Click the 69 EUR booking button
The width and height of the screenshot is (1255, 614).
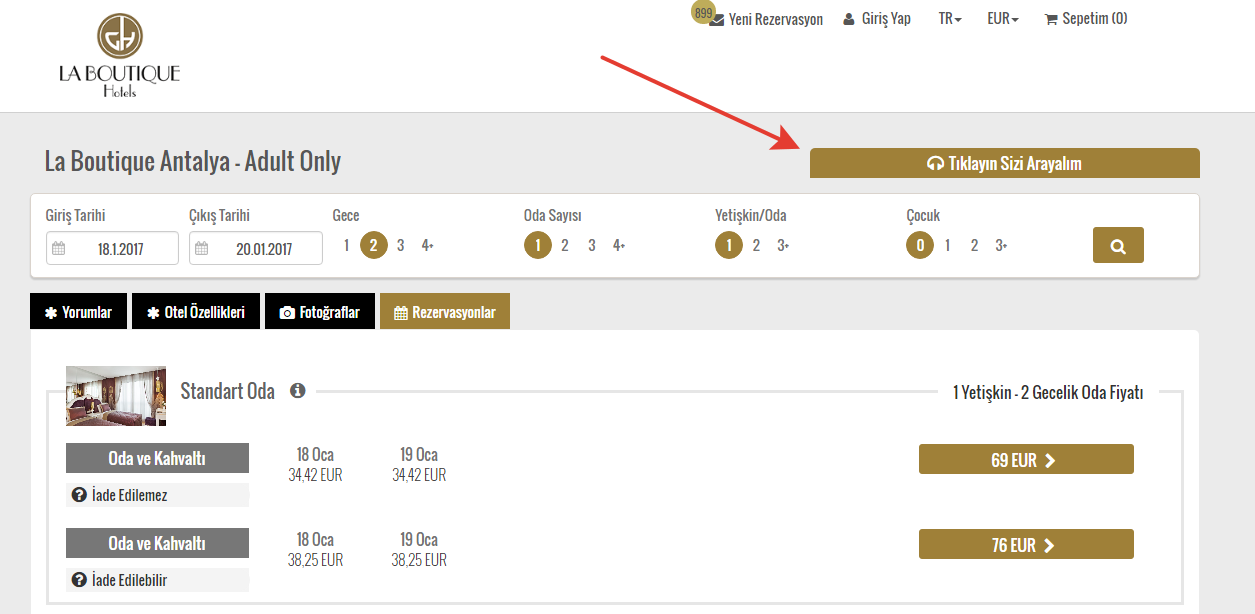(x=1025, y=460)
